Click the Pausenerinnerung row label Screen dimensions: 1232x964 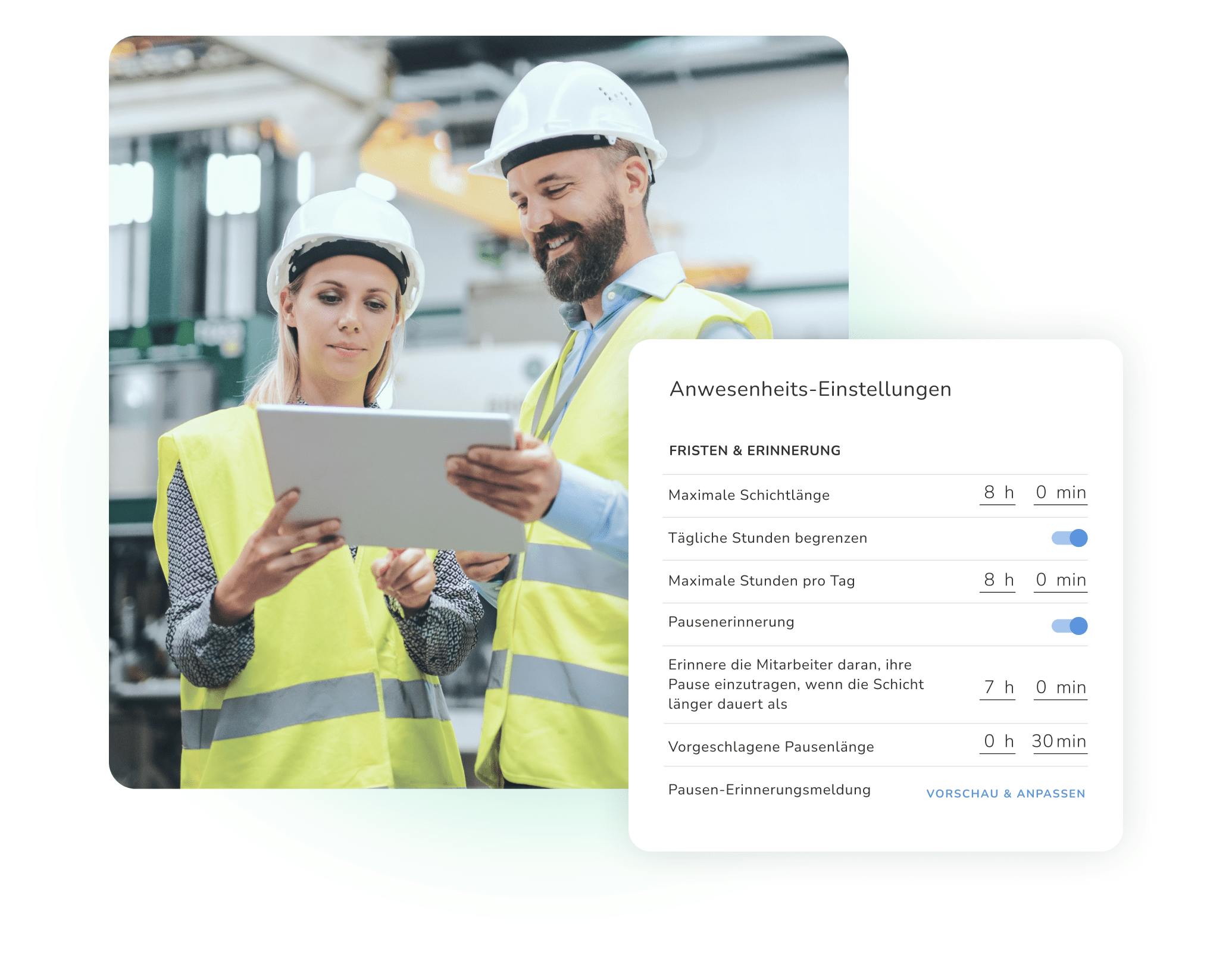click(x=731, y=622)
